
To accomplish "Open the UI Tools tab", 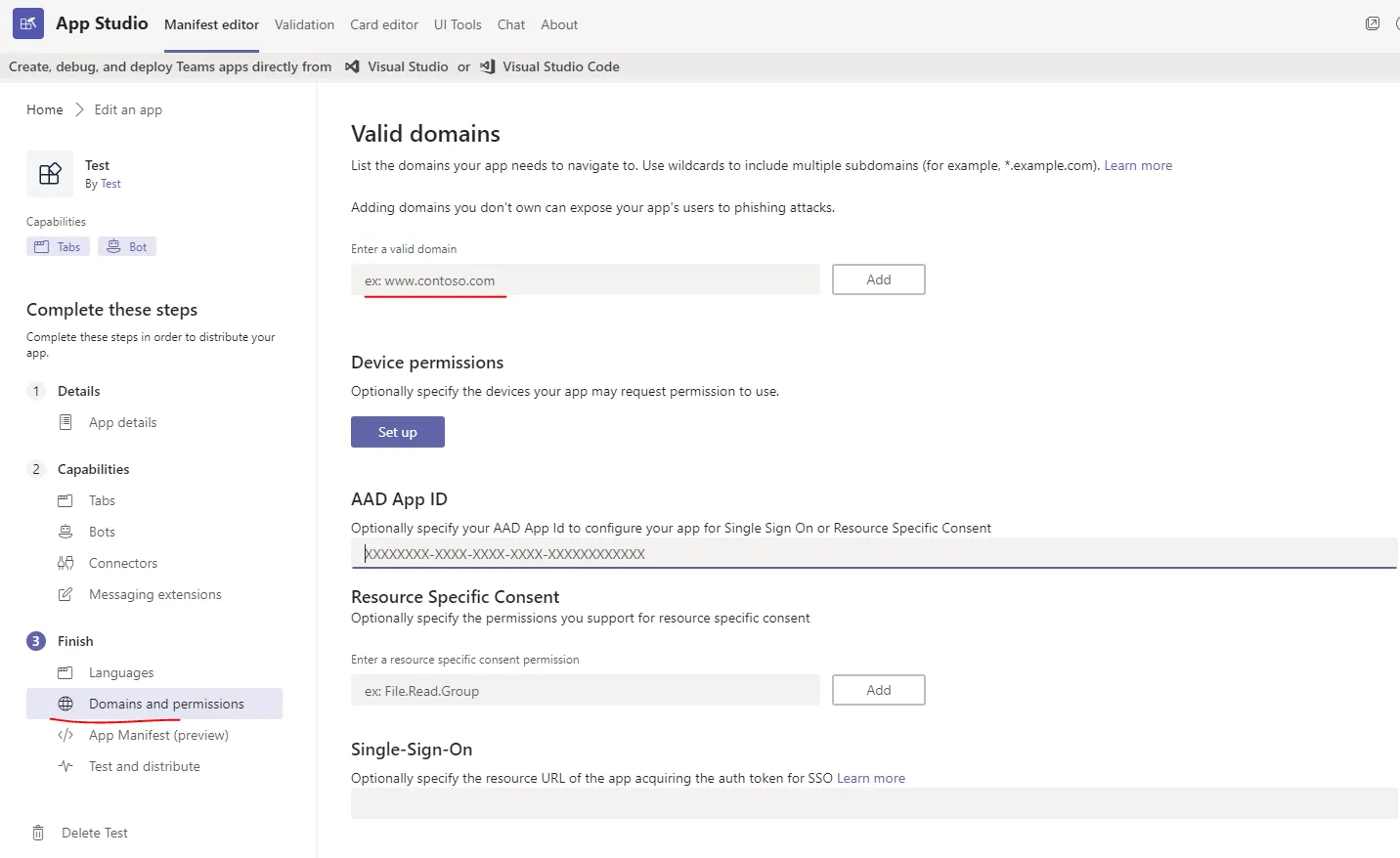I will coord(458,24).
